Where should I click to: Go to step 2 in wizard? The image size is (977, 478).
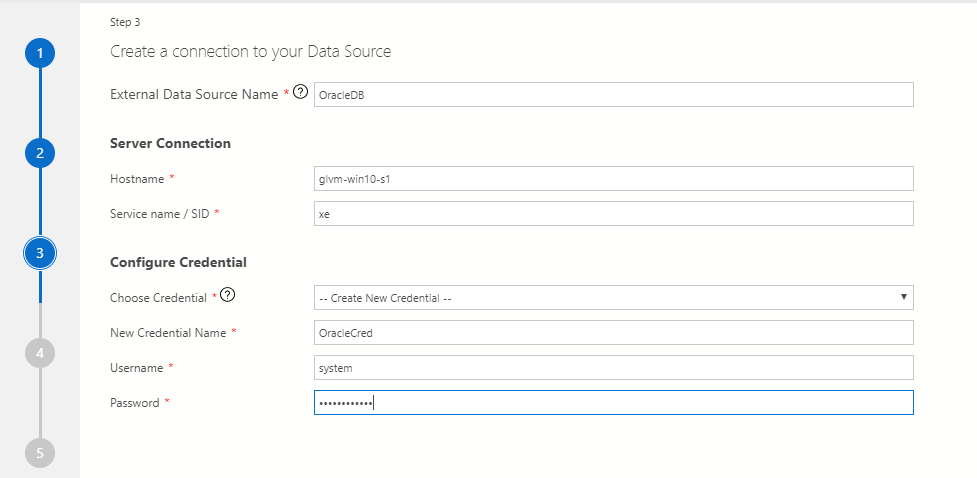click(x=40, y=153)
